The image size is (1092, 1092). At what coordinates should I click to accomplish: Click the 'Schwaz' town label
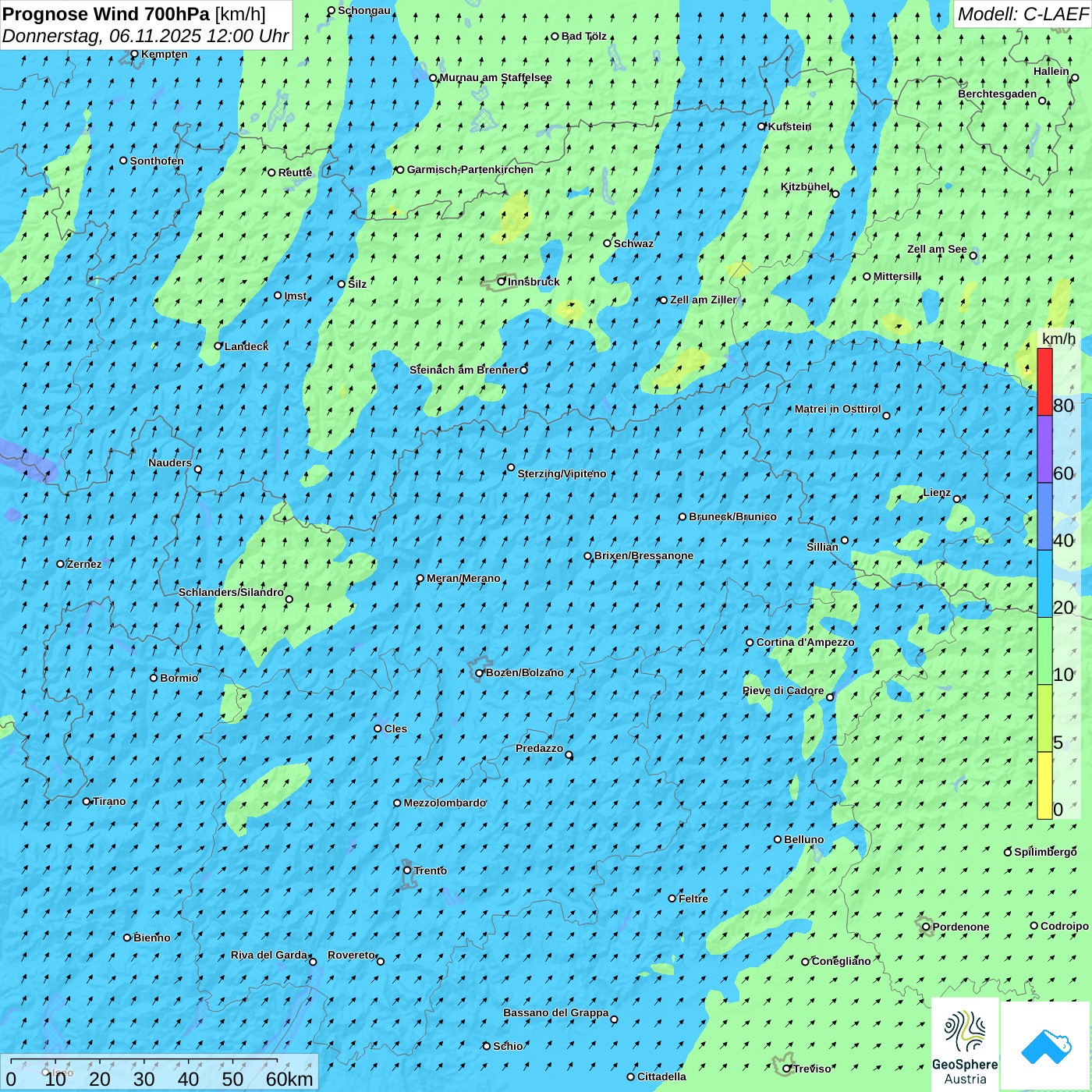tap(633, 243)
